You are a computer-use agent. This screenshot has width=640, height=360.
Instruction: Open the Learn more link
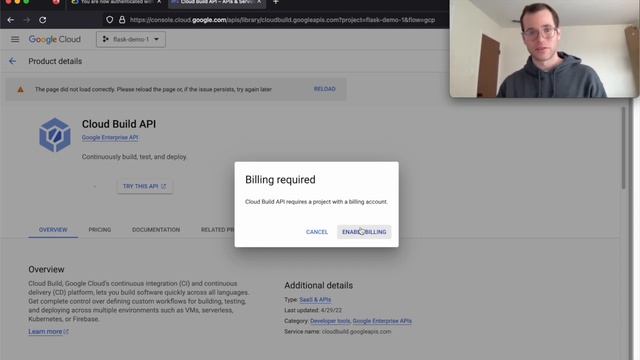point(48,331)
